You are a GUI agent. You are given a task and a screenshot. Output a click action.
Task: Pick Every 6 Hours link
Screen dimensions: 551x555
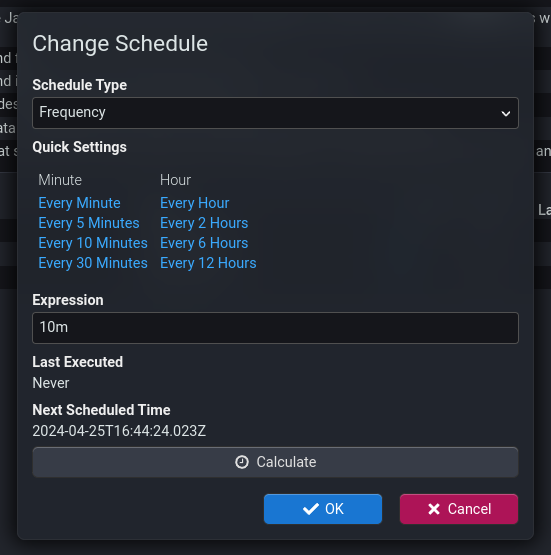[204, 243]
